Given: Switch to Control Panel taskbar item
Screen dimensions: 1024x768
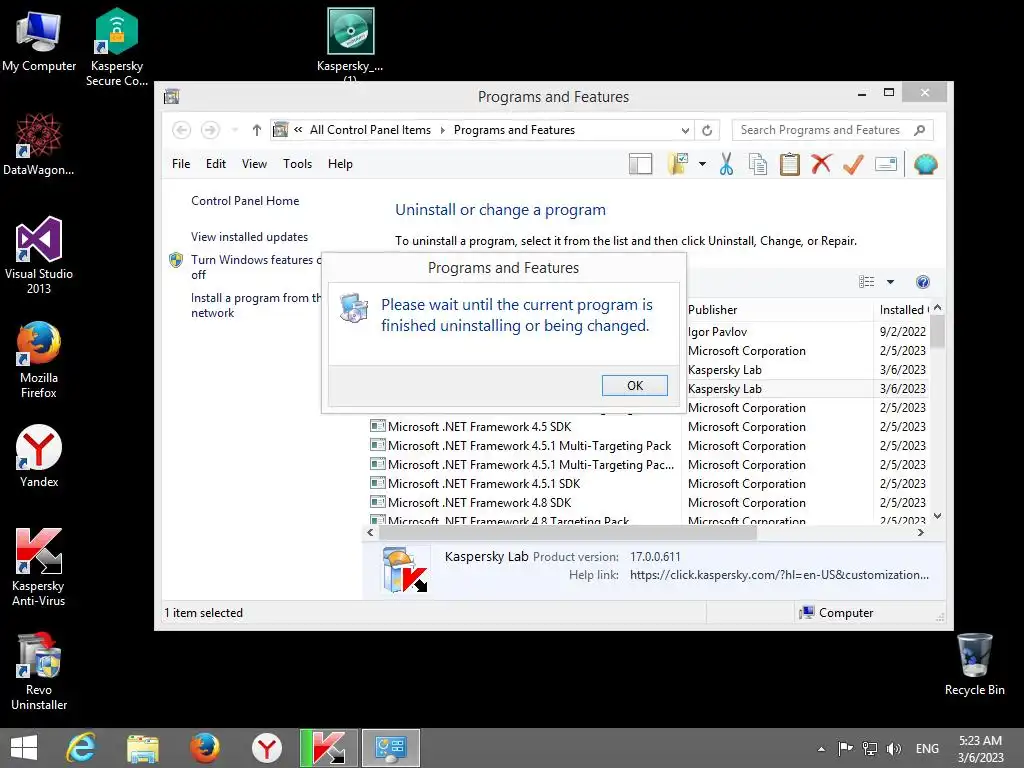Looking at the screenshot, I should tap(391, 748).
